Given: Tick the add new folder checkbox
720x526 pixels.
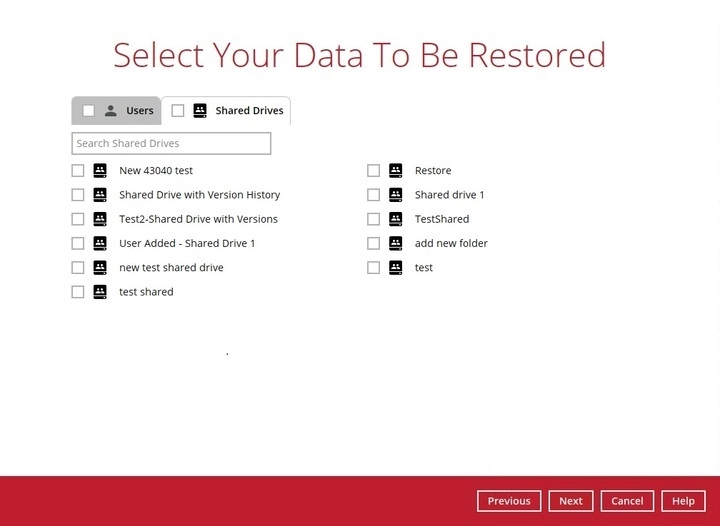Looking at the screenshot, I should tap(373, 244).
